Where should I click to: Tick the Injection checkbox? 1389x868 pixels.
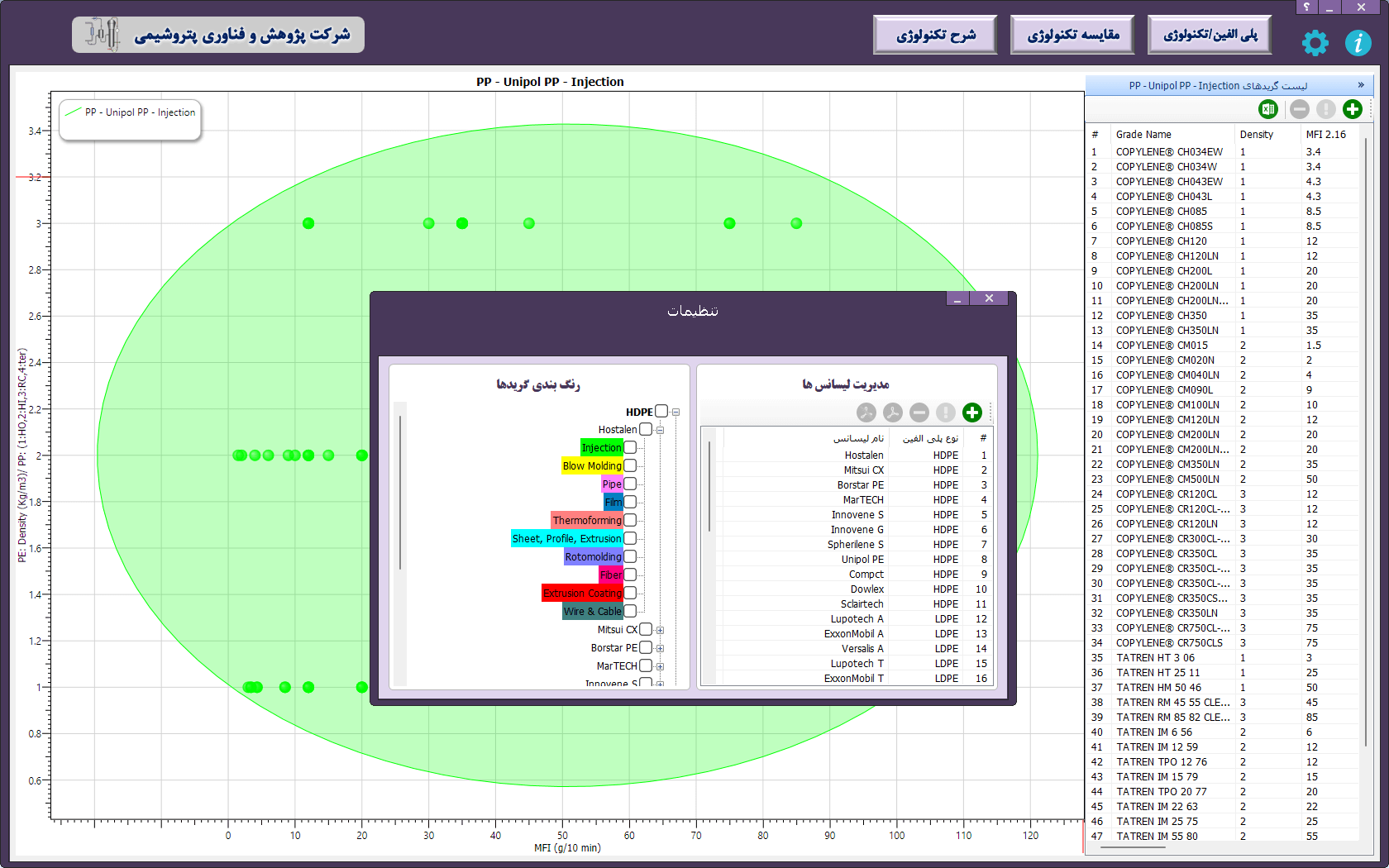coord(630,448)
